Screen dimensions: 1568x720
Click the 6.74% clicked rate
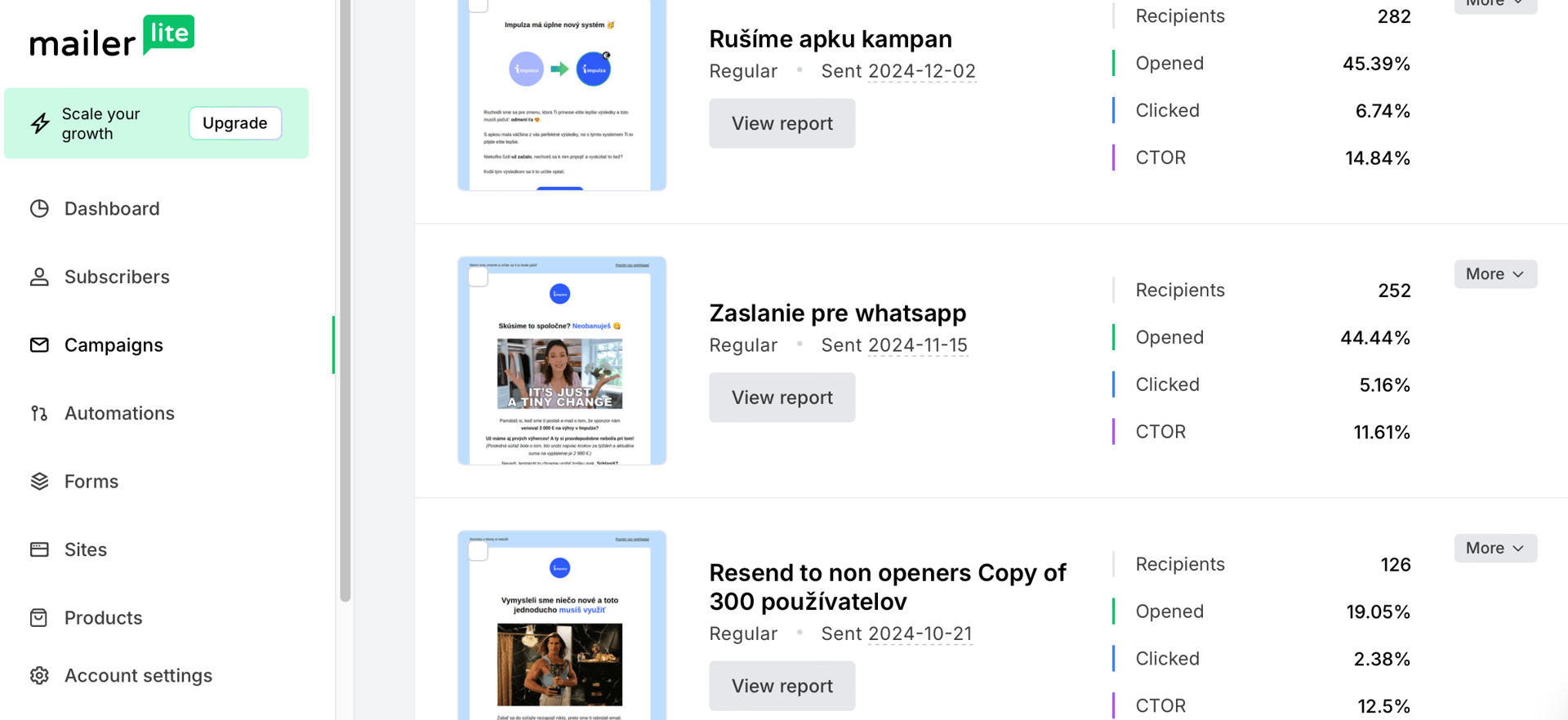1383,111
